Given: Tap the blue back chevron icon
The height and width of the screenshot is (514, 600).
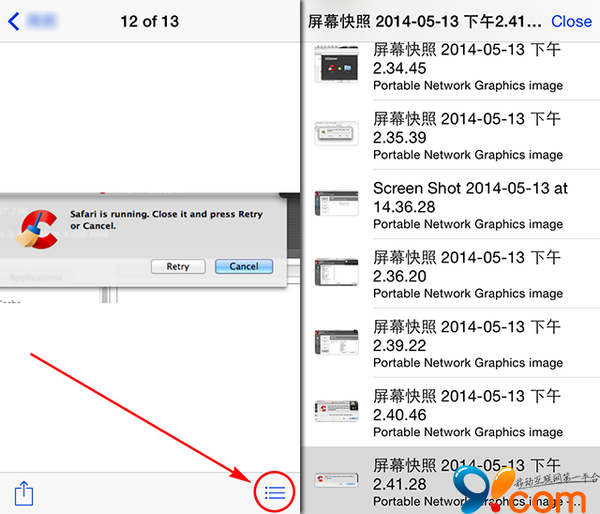Looking at the screenshot, I should (14, 21).
